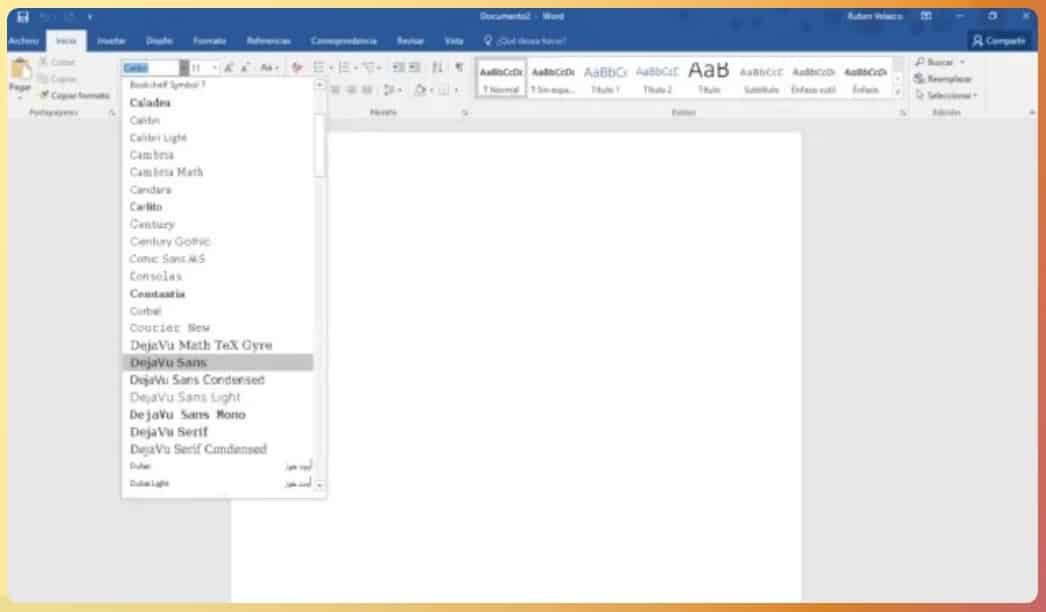1046x612 pixels.
Task: Redo the last action
Action: pyautogui.click(x=68, y=17)
